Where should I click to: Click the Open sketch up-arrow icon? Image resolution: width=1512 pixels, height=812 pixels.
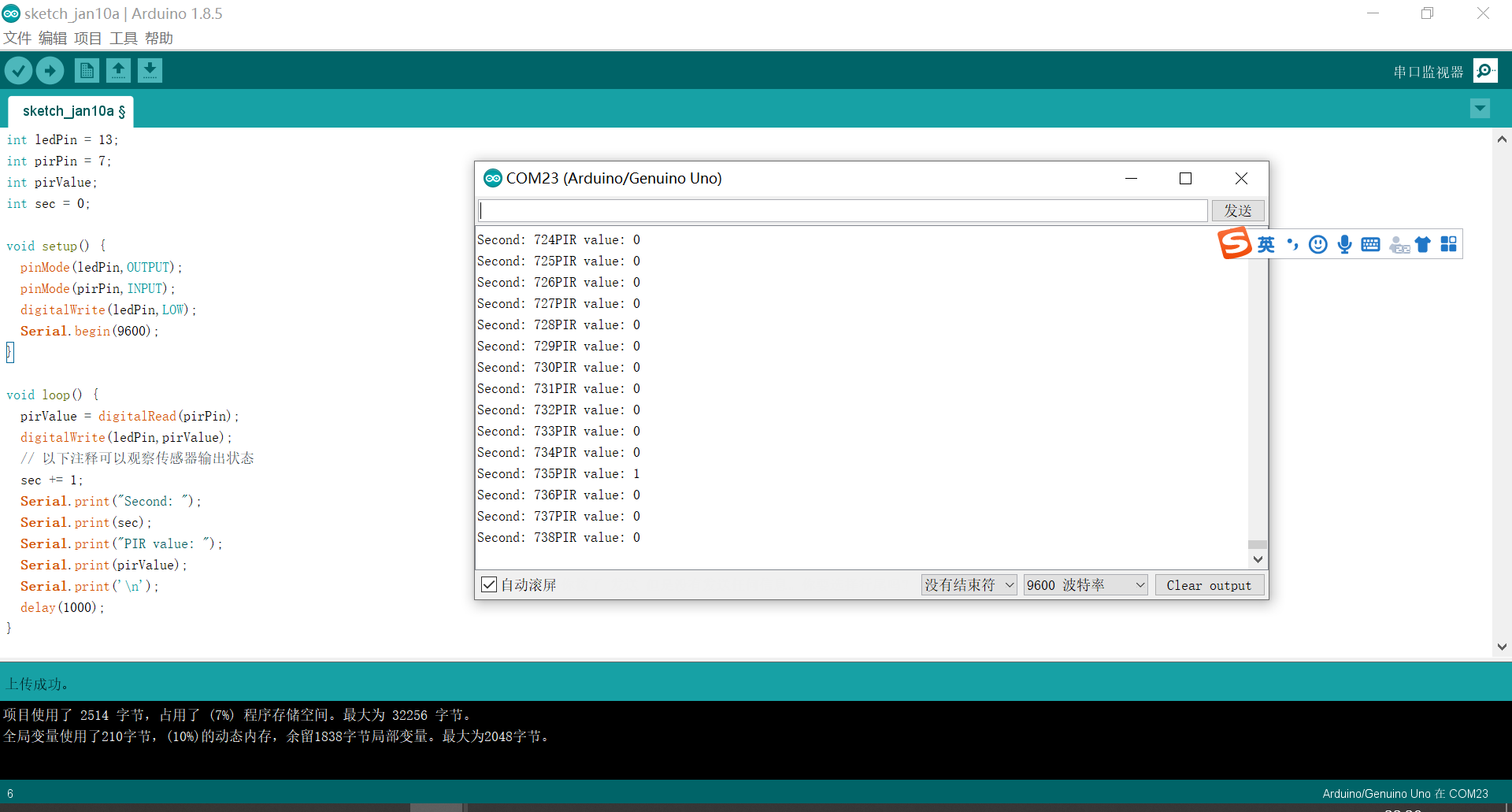[118, 71]
